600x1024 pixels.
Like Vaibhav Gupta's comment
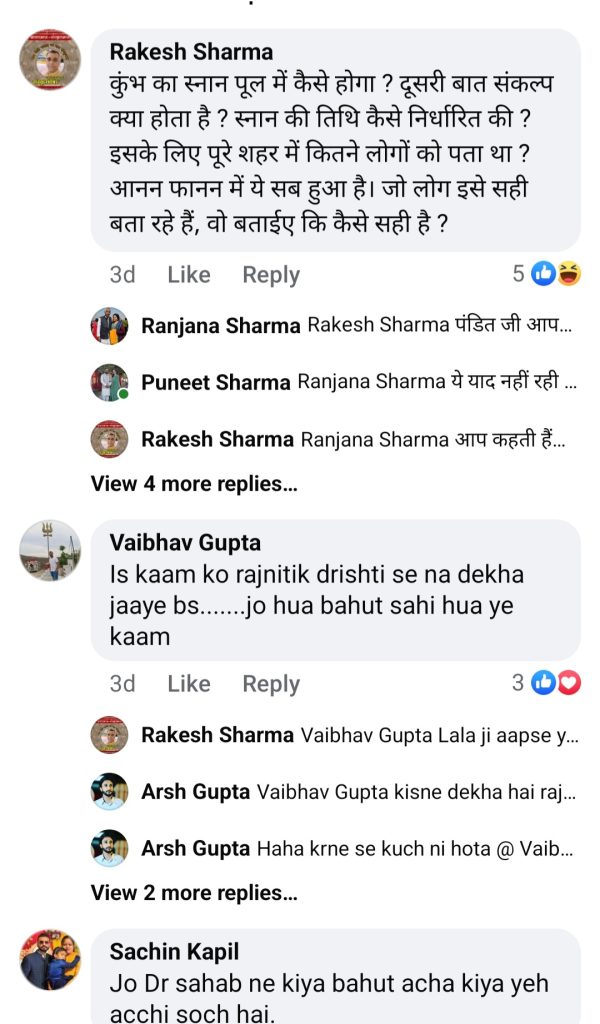[x=188, y=684]
